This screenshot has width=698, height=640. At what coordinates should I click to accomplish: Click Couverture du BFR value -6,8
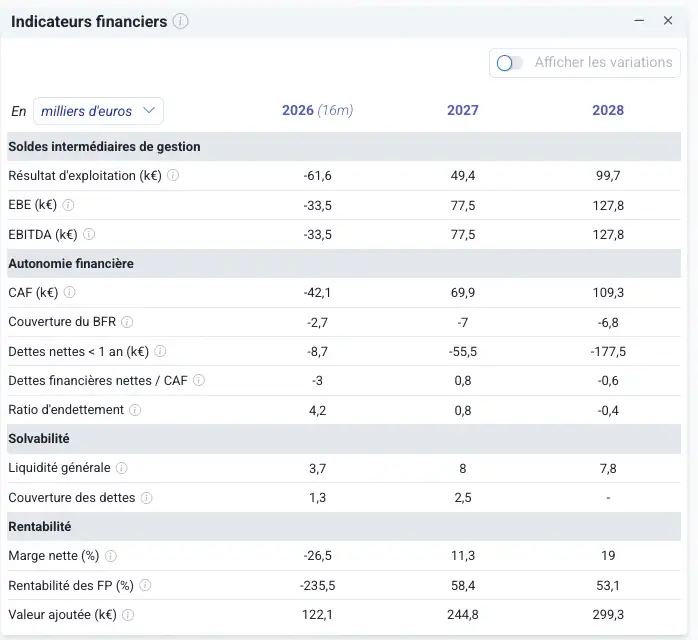tap(608, 322)
